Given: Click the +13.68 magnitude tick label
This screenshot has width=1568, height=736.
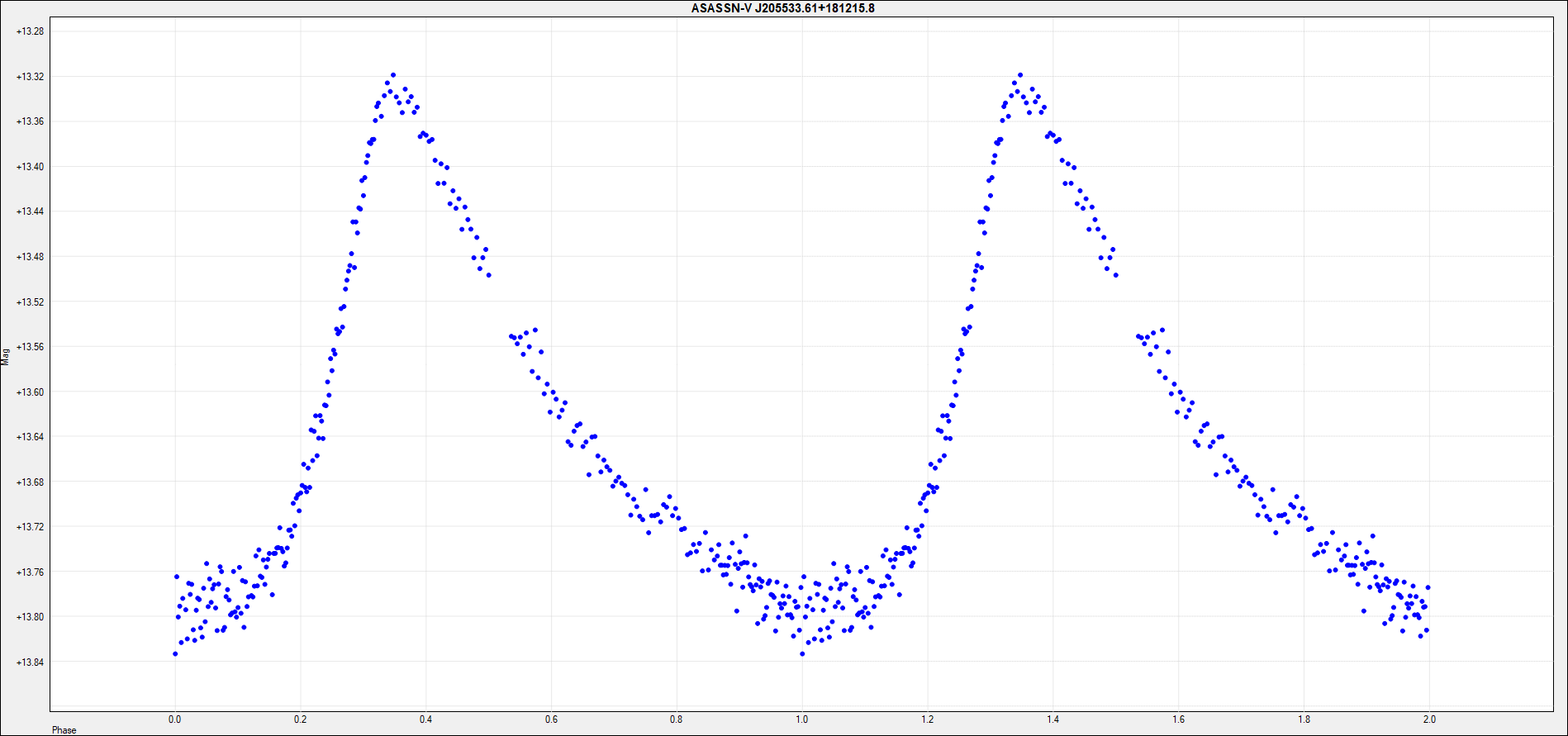Looking at the screenshot, I should pos(31,482).
